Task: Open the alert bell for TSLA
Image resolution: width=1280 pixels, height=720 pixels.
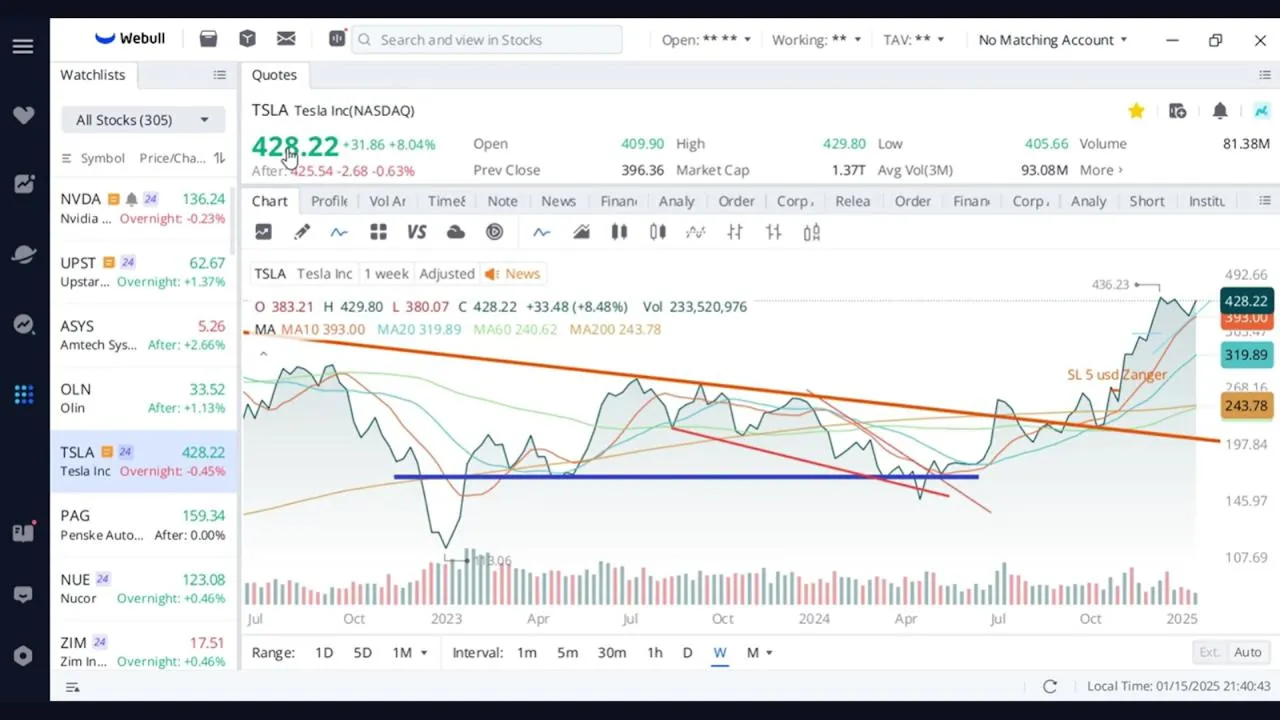Action: coord(1220,111)
